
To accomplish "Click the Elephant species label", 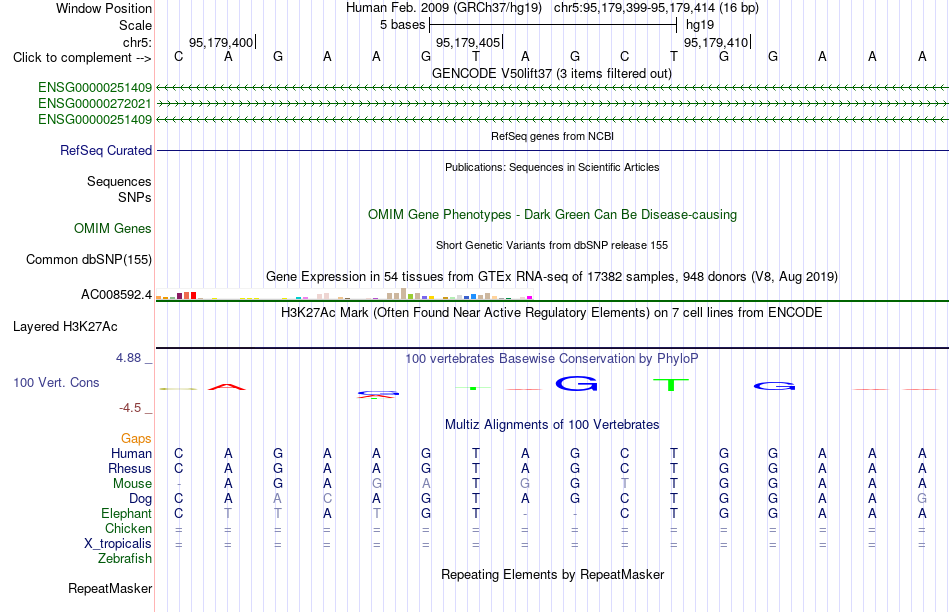I will (x=127, y=513).
